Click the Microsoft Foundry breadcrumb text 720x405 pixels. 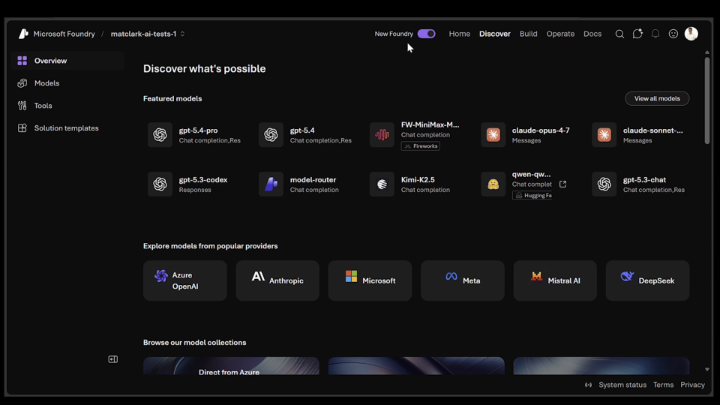[64, 34]
